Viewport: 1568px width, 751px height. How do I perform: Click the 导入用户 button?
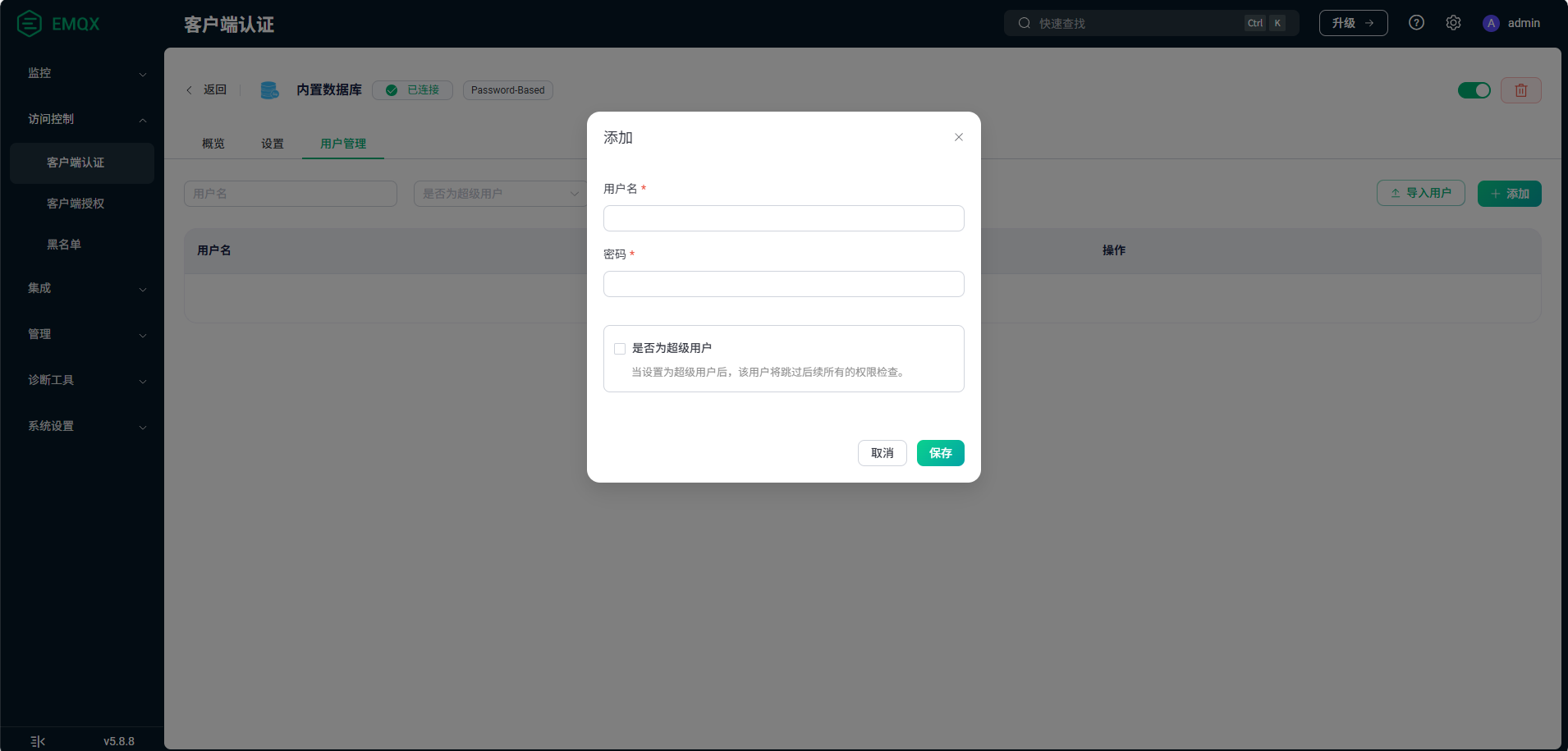1421,194
